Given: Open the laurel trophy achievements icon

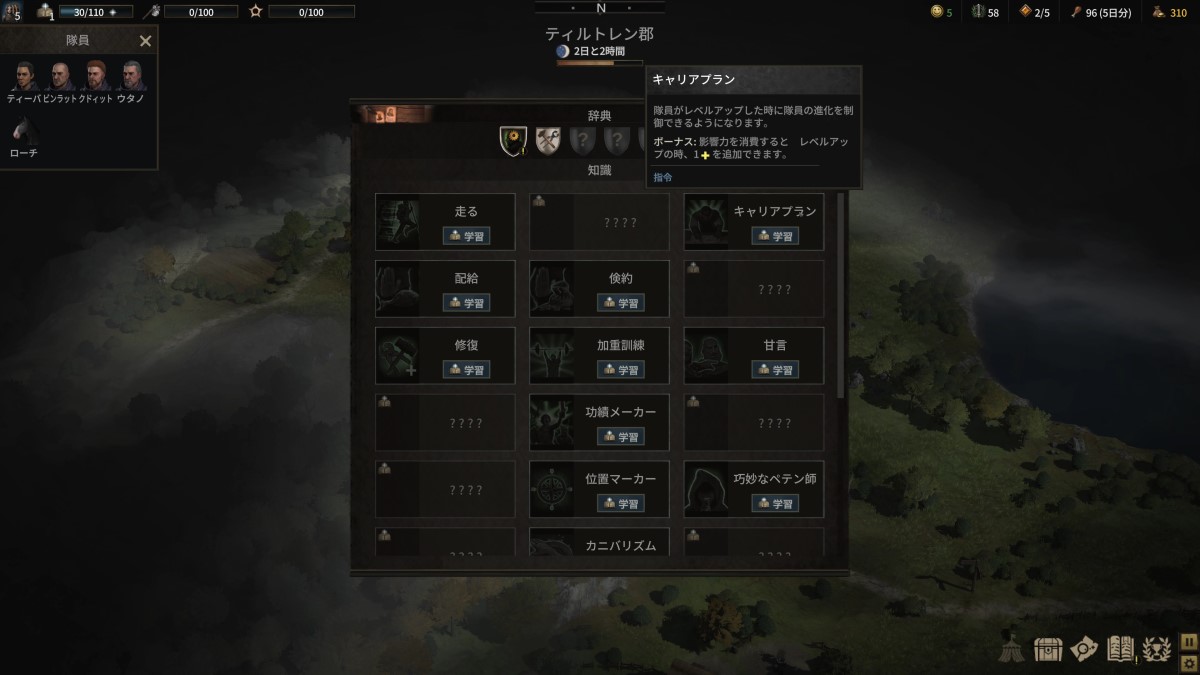Looking at the screenshot, I should click(x=1157, y=649).
